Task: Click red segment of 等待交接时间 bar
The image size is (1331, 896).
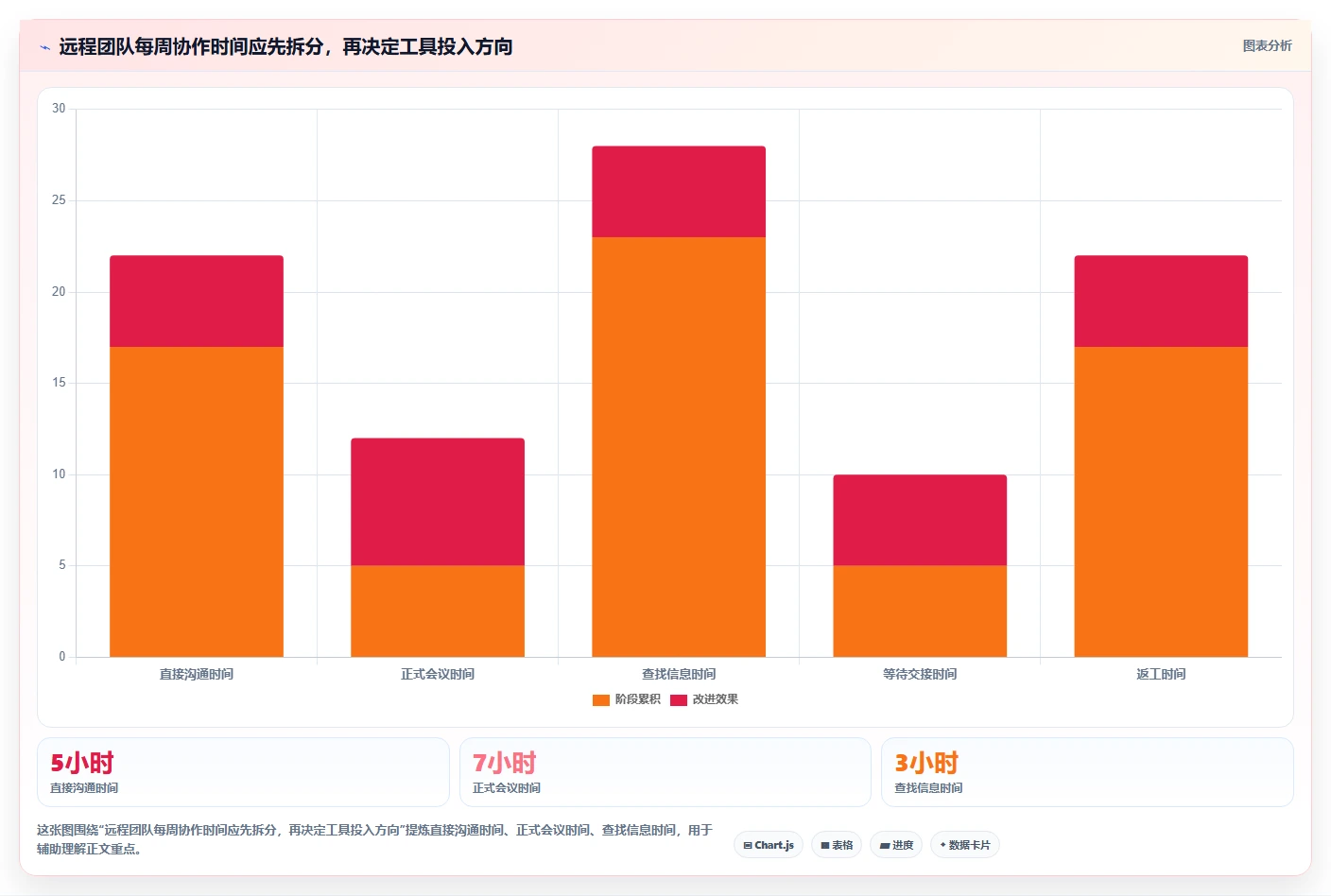Action: click(920, 520)
